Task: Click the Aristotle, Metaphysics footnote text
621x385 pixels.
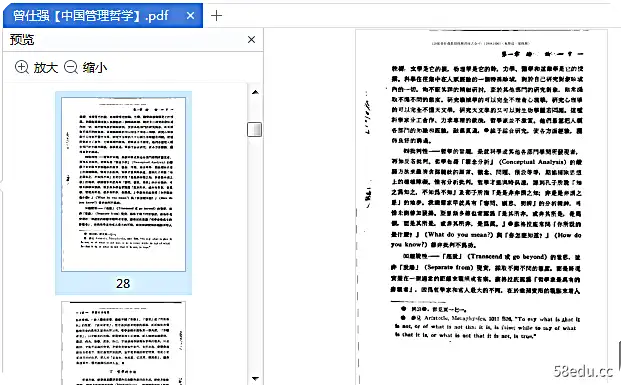Action: [x=455, y=318]
